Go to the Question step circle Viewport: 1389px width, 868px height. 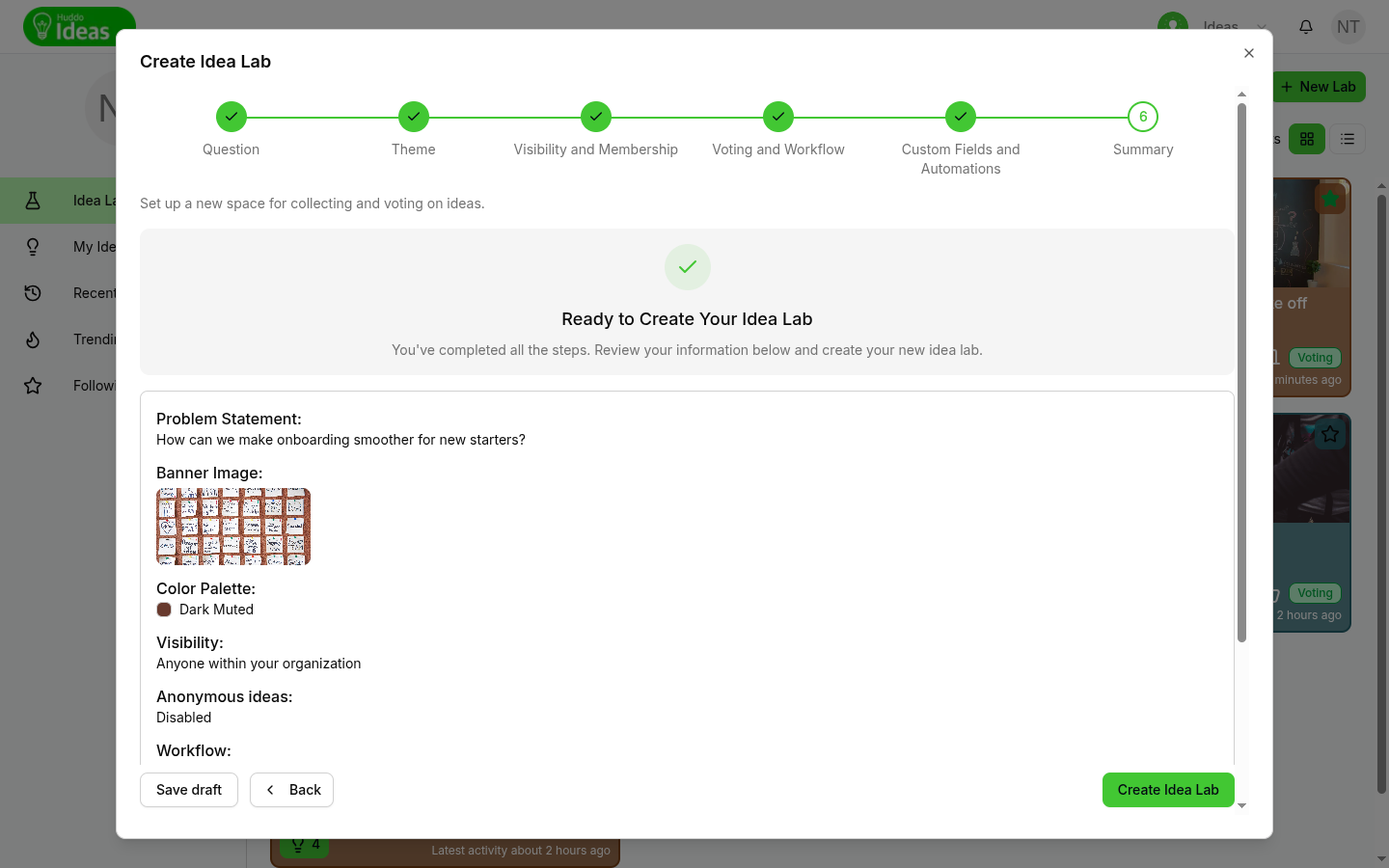pyautogui.click(x=231, y=117)
